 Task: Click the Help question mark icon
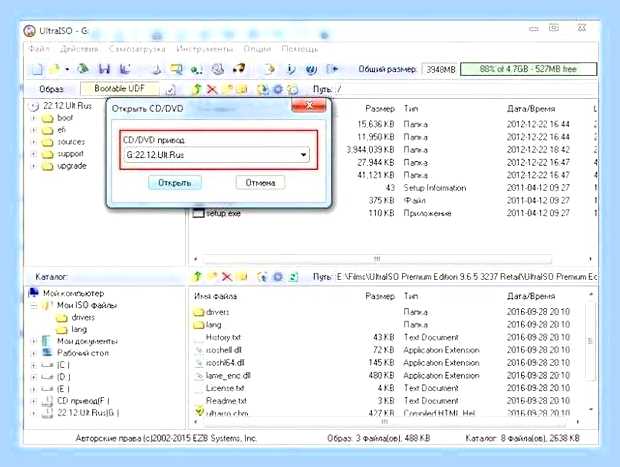click(x=311, y=70)
